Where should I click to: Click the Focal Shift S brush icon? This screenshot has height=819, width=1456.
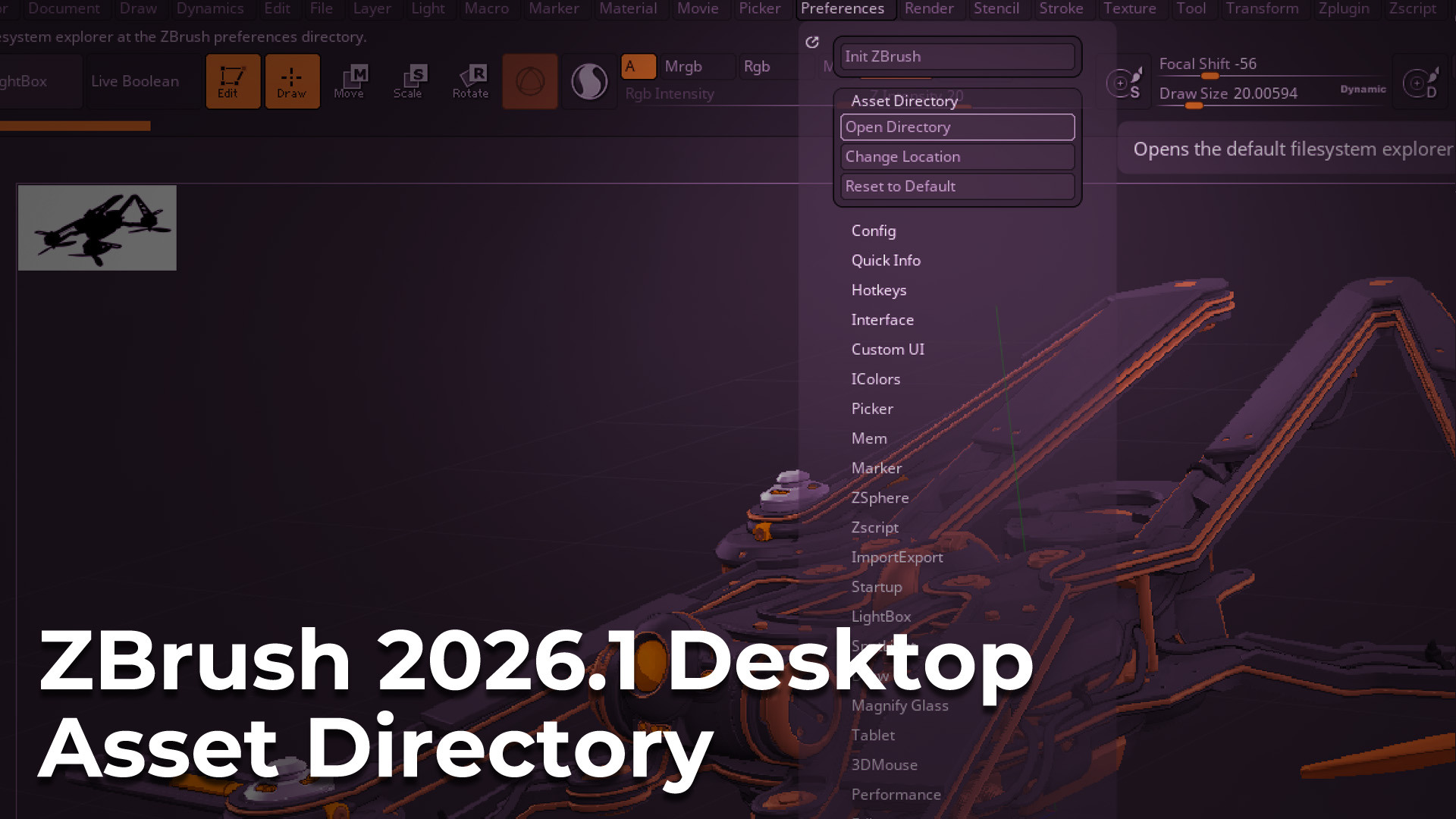coord(1124,83)
